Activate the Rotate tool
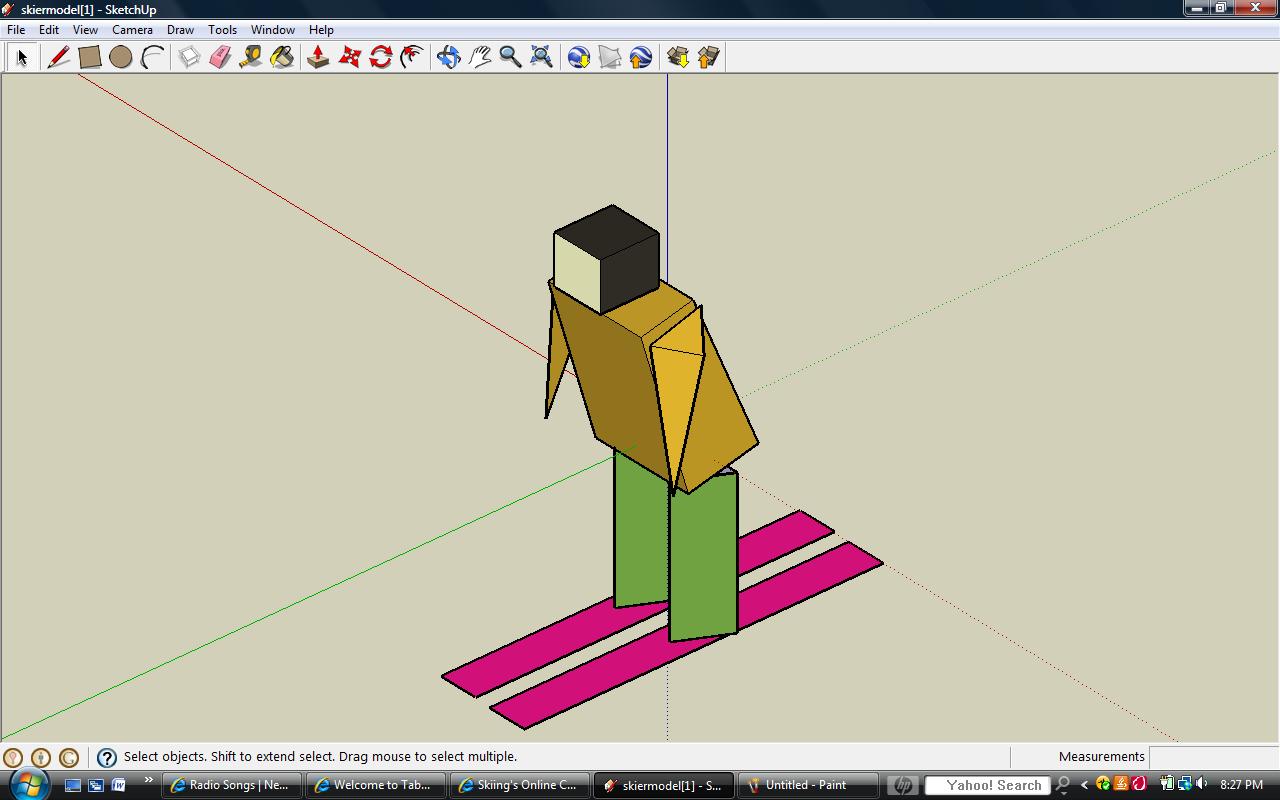This screenshot has width=1280, height=800. (x=380, y=57)
